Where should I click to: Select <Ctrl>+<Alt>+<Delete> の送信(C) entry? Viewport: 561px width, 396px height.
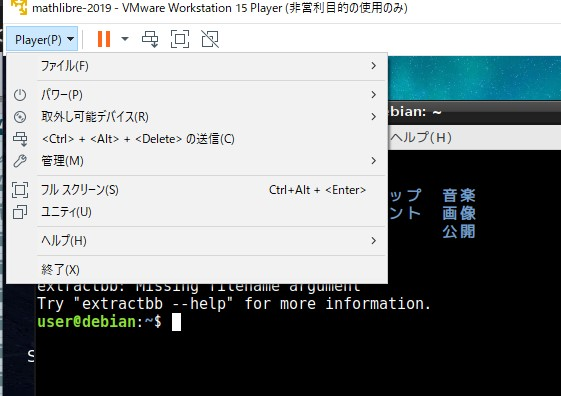197,139
